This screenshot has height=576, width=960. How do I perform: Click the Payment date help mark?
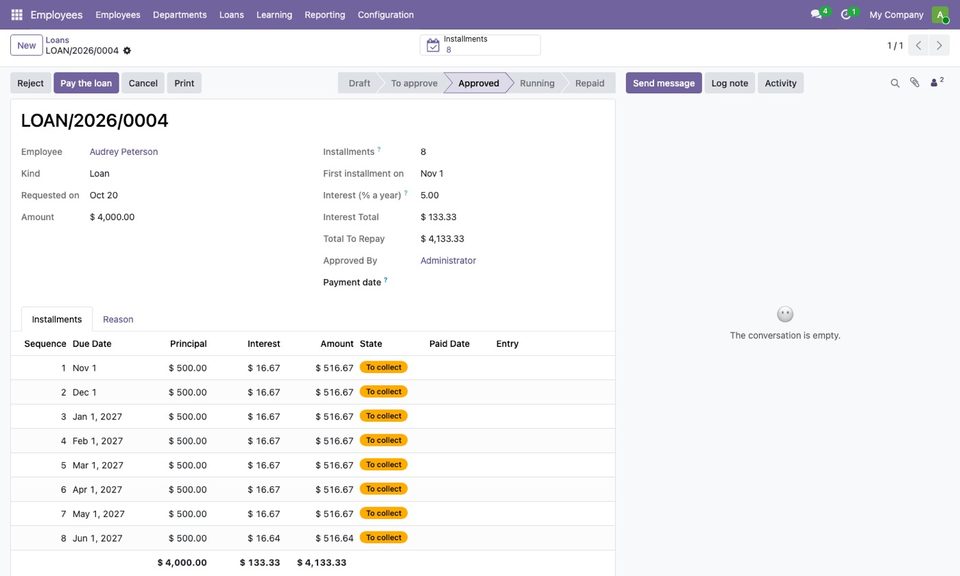[x=386, y=280]
